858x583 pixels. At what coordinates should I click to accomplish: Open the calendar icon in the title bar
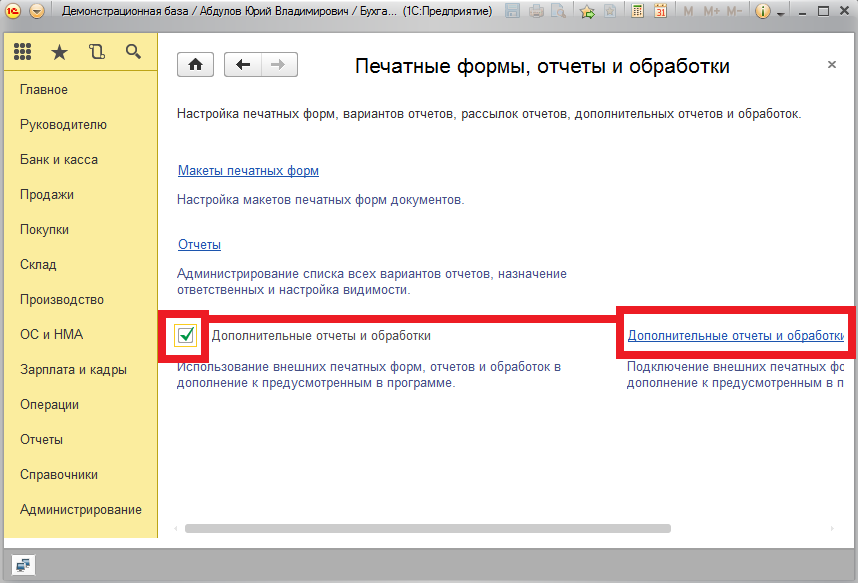pos(660,12)
